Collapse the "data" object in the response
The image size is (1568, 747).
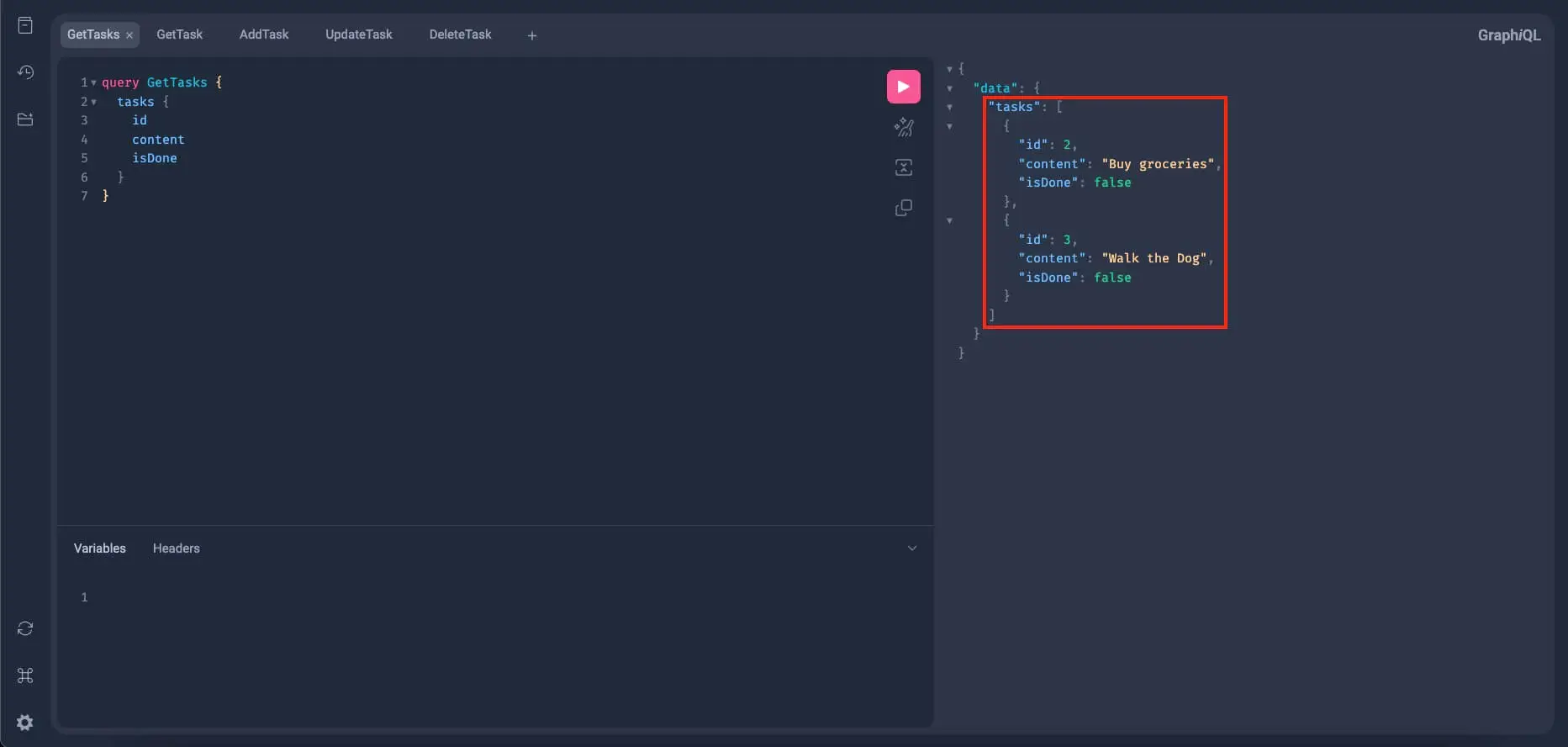click(x=949, y=88)
